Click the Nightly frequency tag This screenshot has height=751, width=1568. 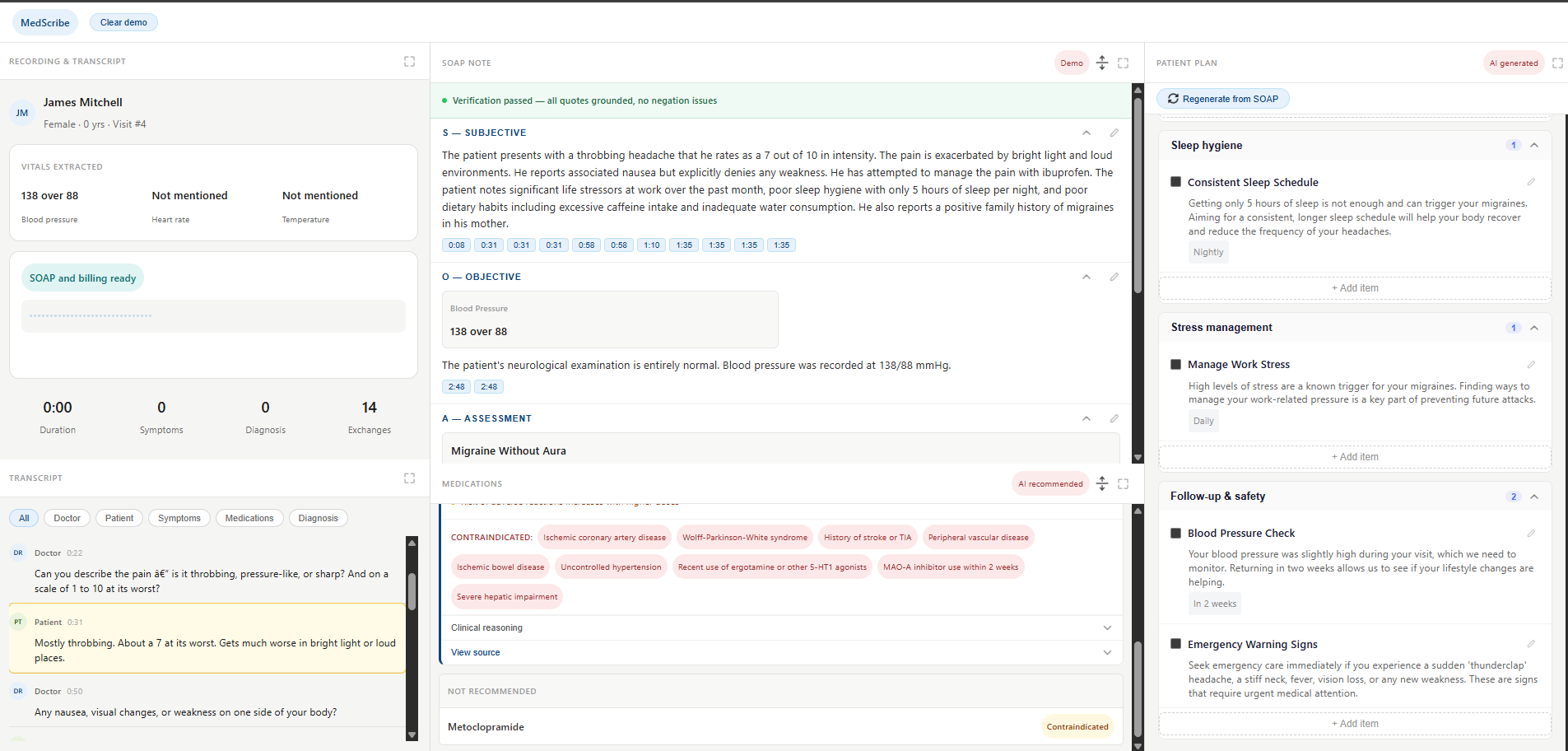(x=1208, y=253)
